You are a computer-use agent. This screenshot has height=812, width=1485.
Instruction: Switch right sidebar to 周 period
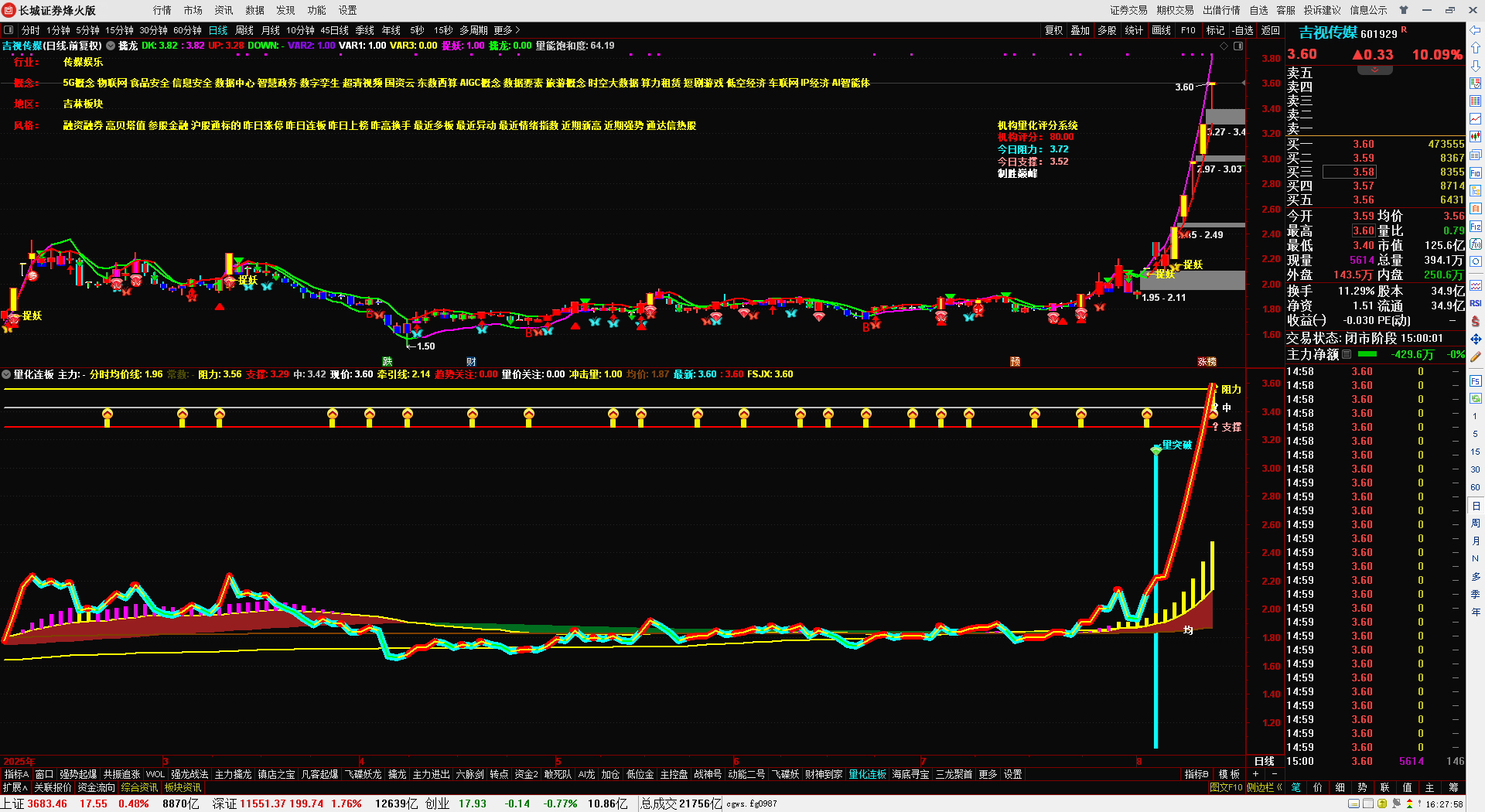pyautogui.click(x=1476, y=524)
